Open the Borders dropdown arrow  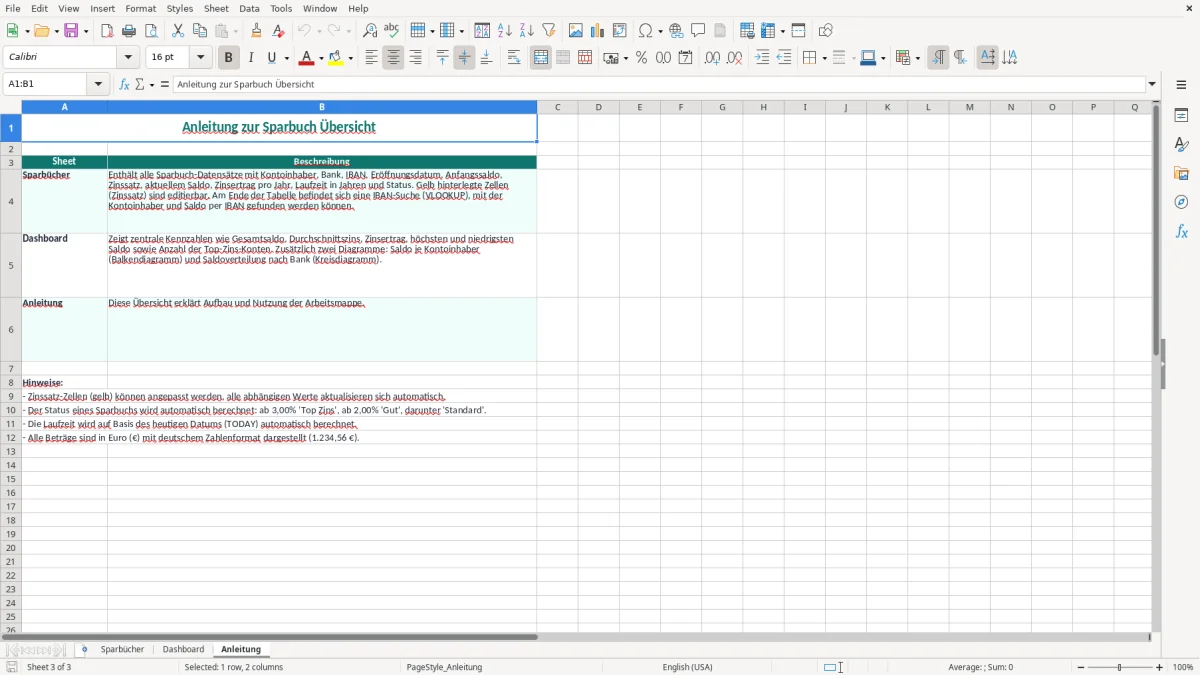(x=823, y=58)
